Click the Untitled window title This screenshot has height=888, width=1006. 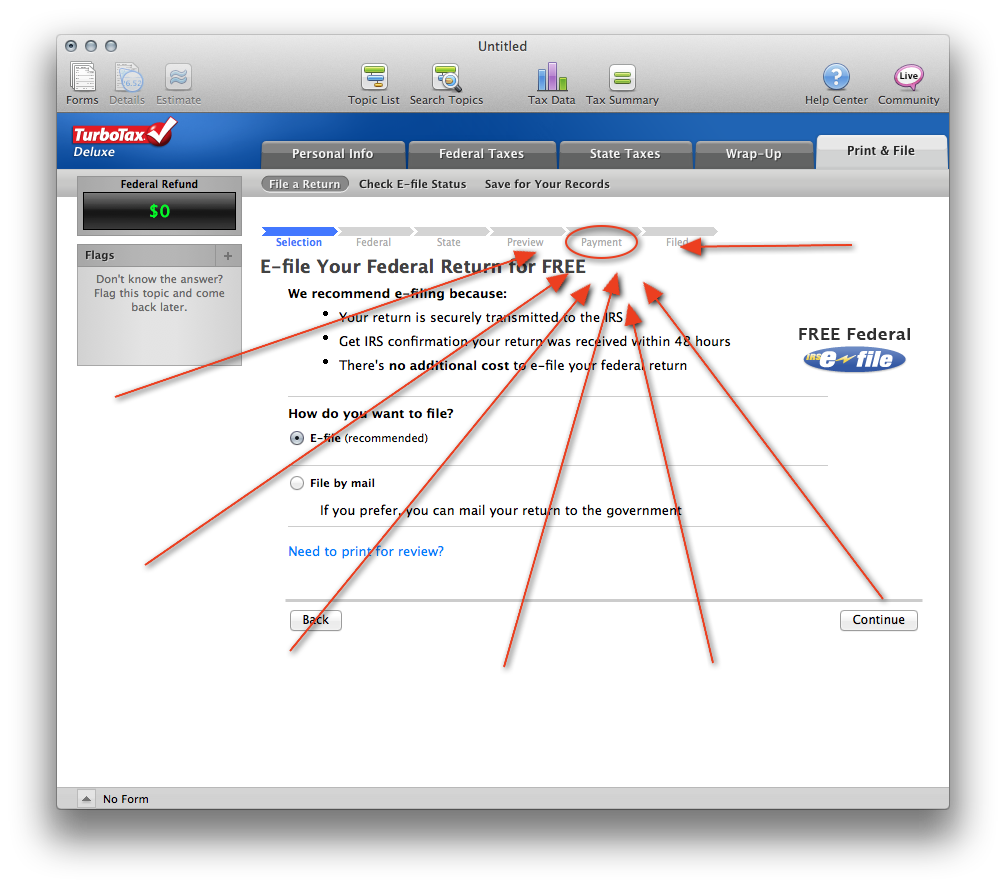click(502, 46)
